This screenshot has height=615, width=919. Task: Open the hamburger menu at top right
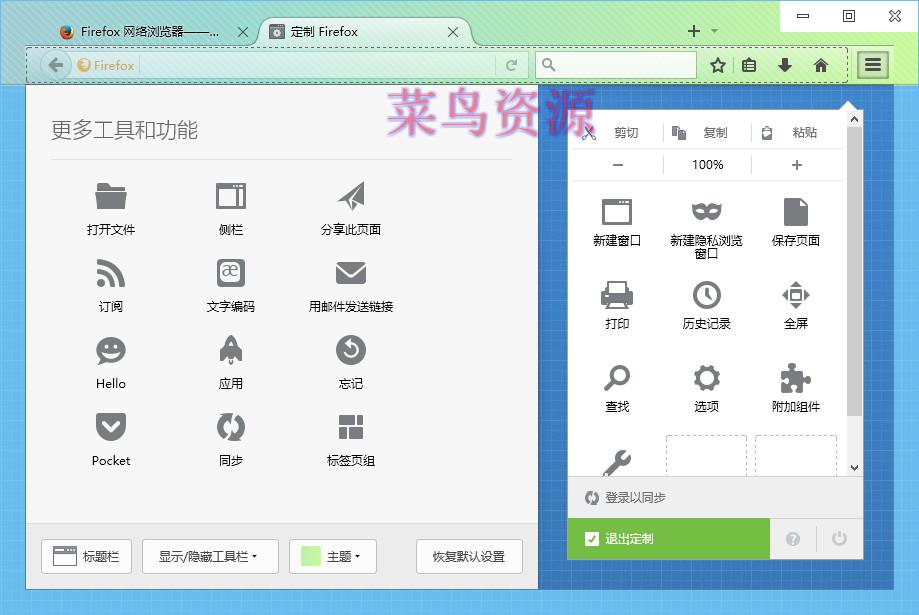[872, 64]
